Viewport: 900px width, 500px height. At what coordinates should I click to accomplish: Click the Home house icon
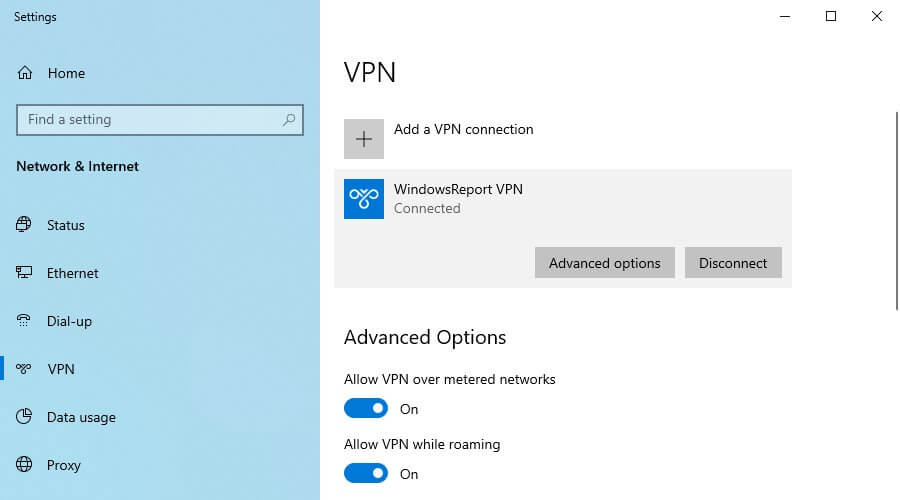[25, 73]
